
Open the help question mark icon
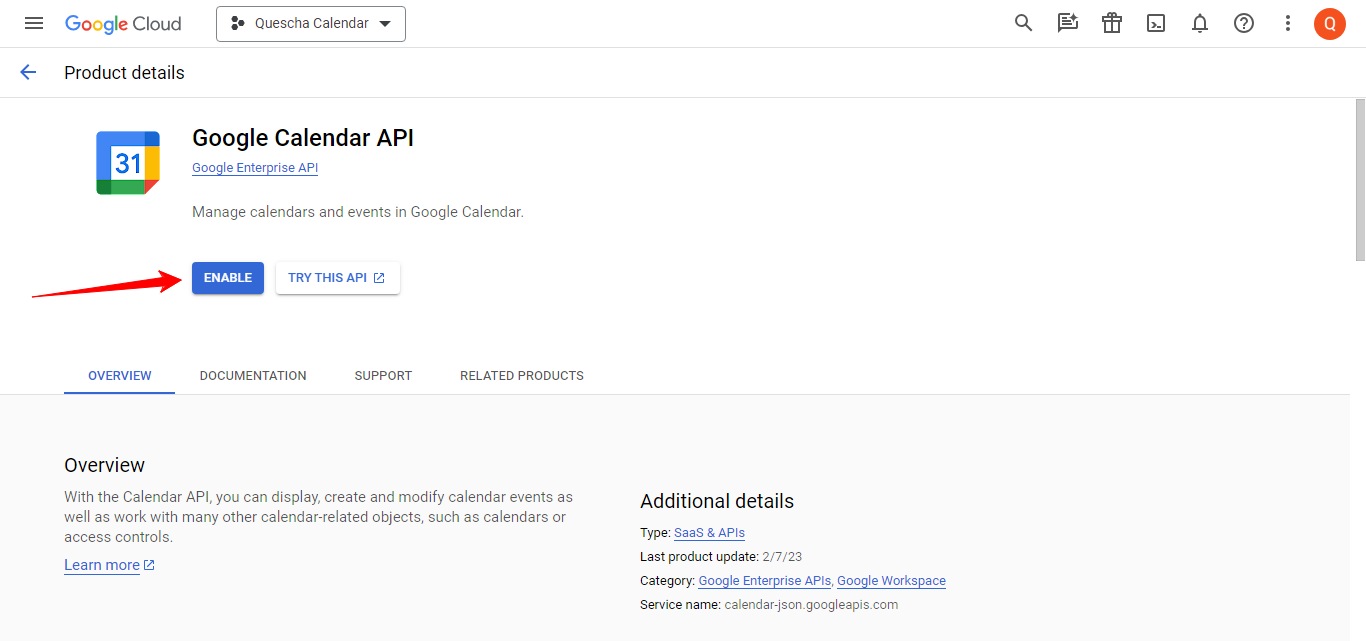click(1244, 23)
